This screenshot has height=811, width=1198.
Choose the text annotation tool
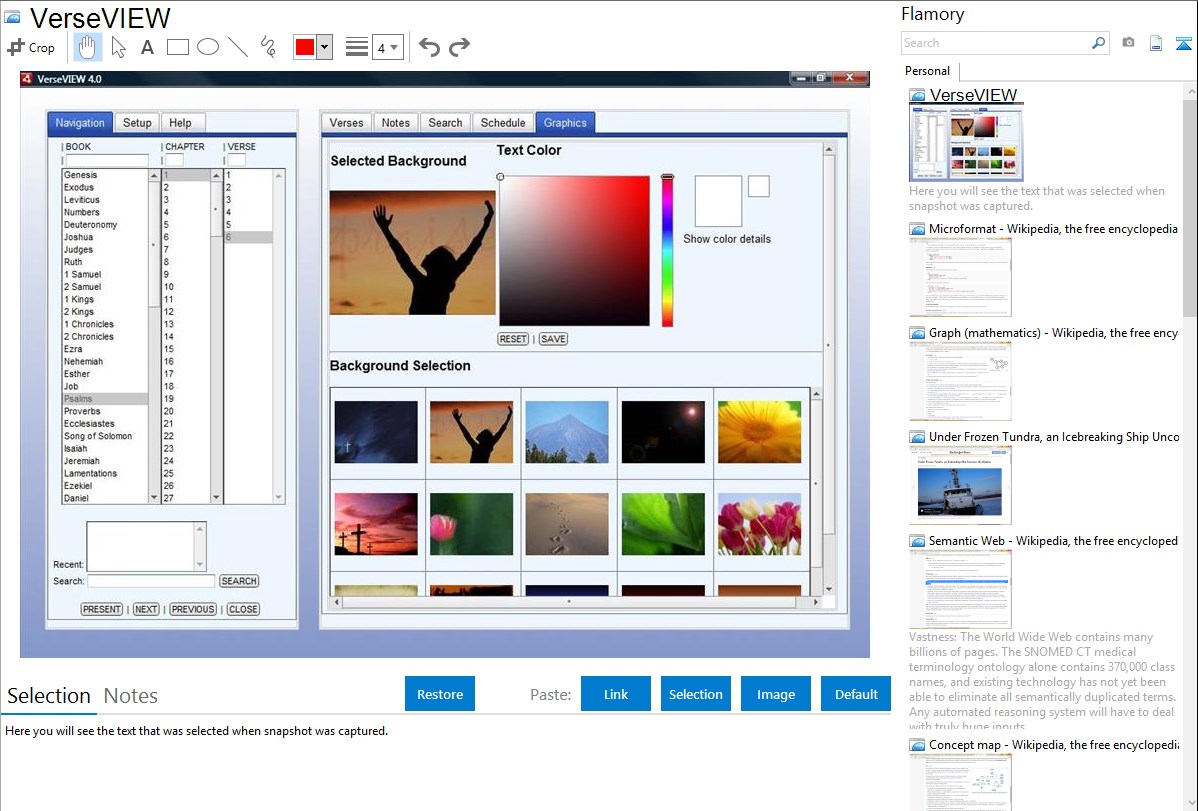tap(147, 47)
